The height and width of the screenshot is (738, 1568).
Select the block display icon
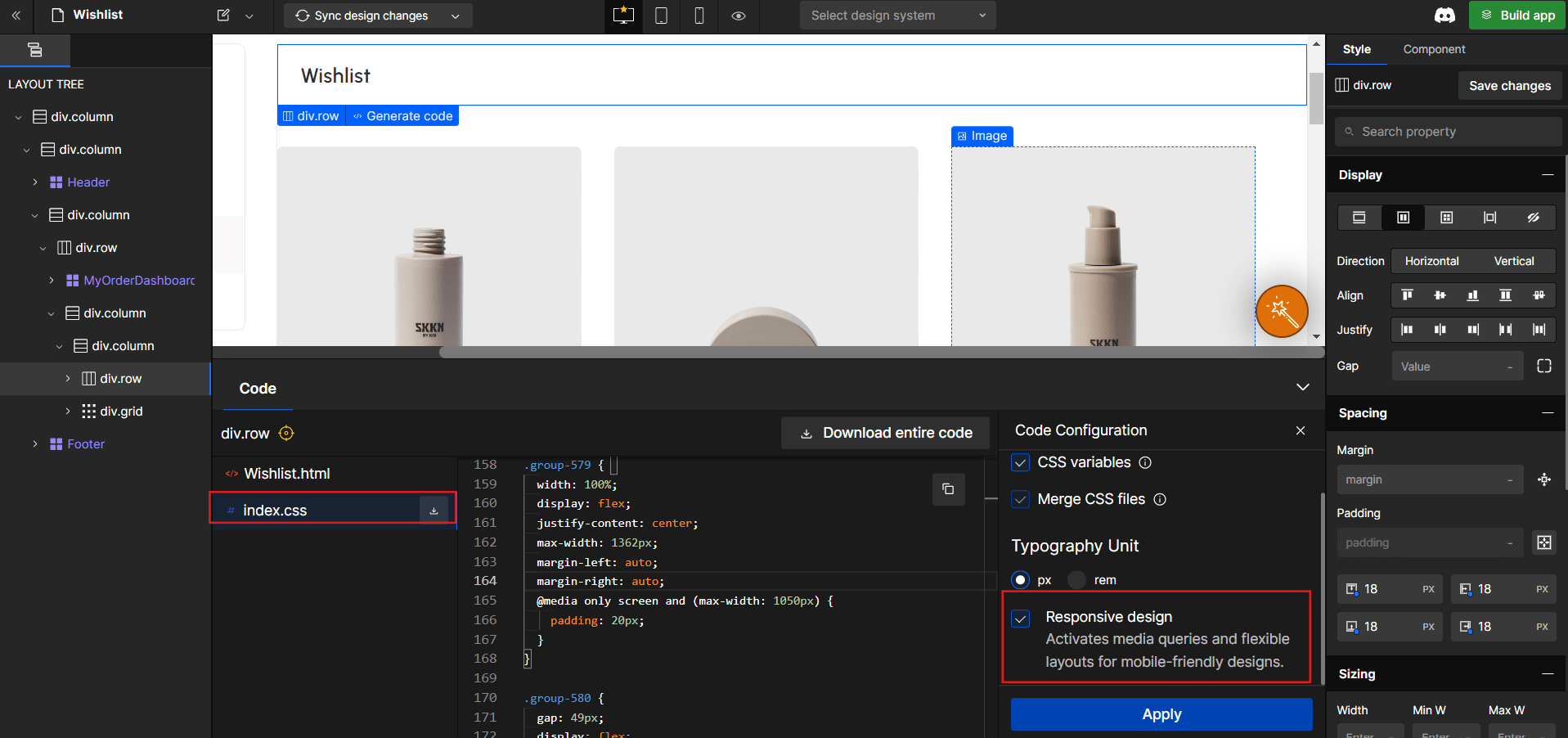(x=1359, y=218)
